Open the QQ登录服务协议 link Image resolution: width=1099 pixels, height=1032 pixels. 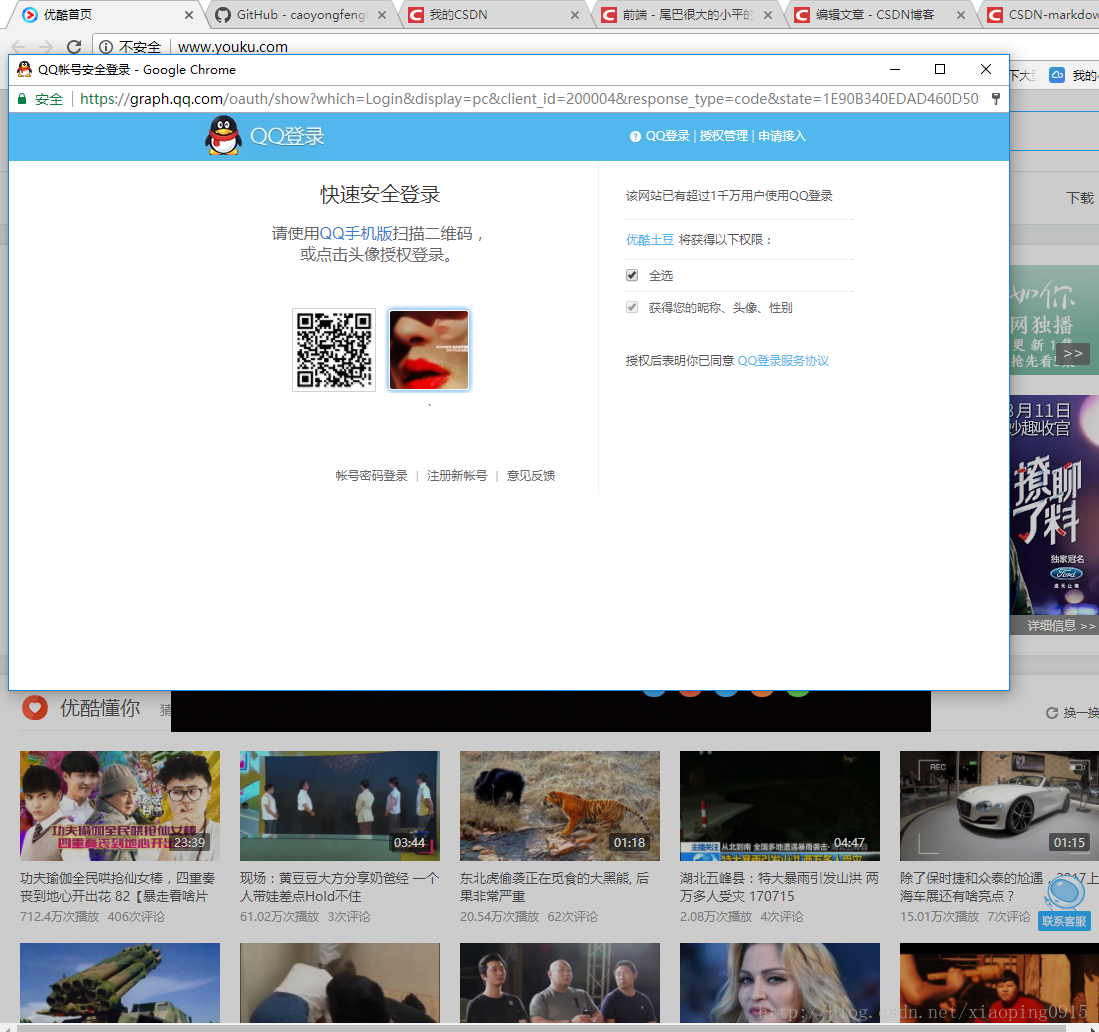click(x=783, y=361)
